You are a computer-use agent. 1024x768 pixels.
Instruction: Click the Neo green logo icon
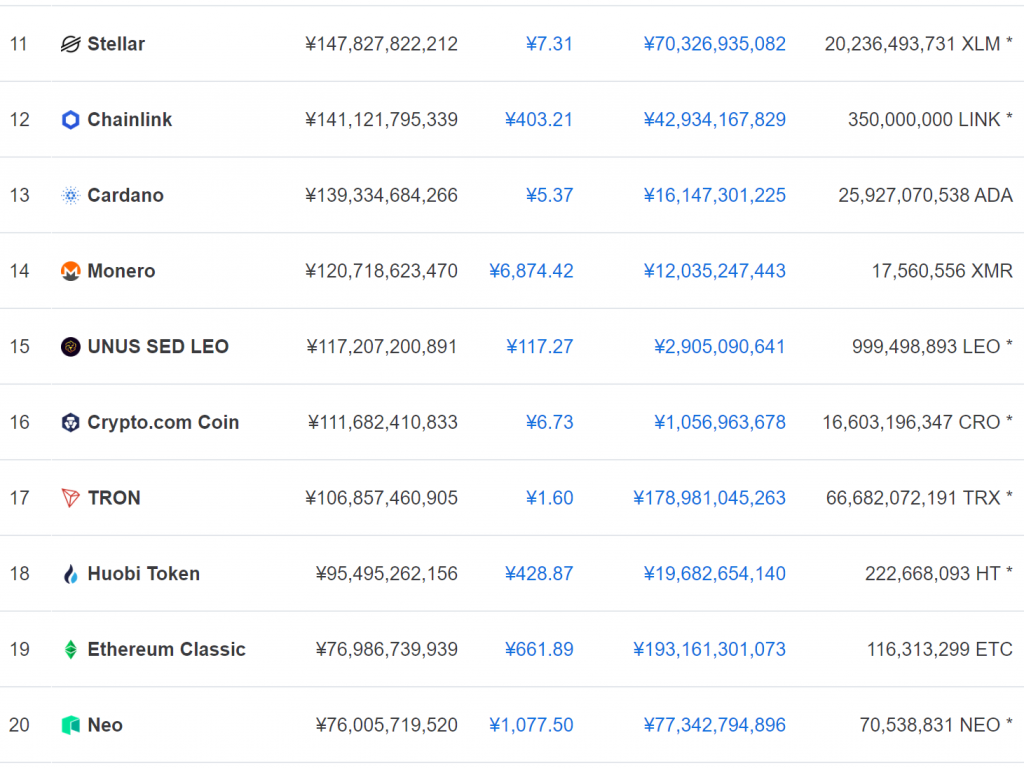[71, 726]
